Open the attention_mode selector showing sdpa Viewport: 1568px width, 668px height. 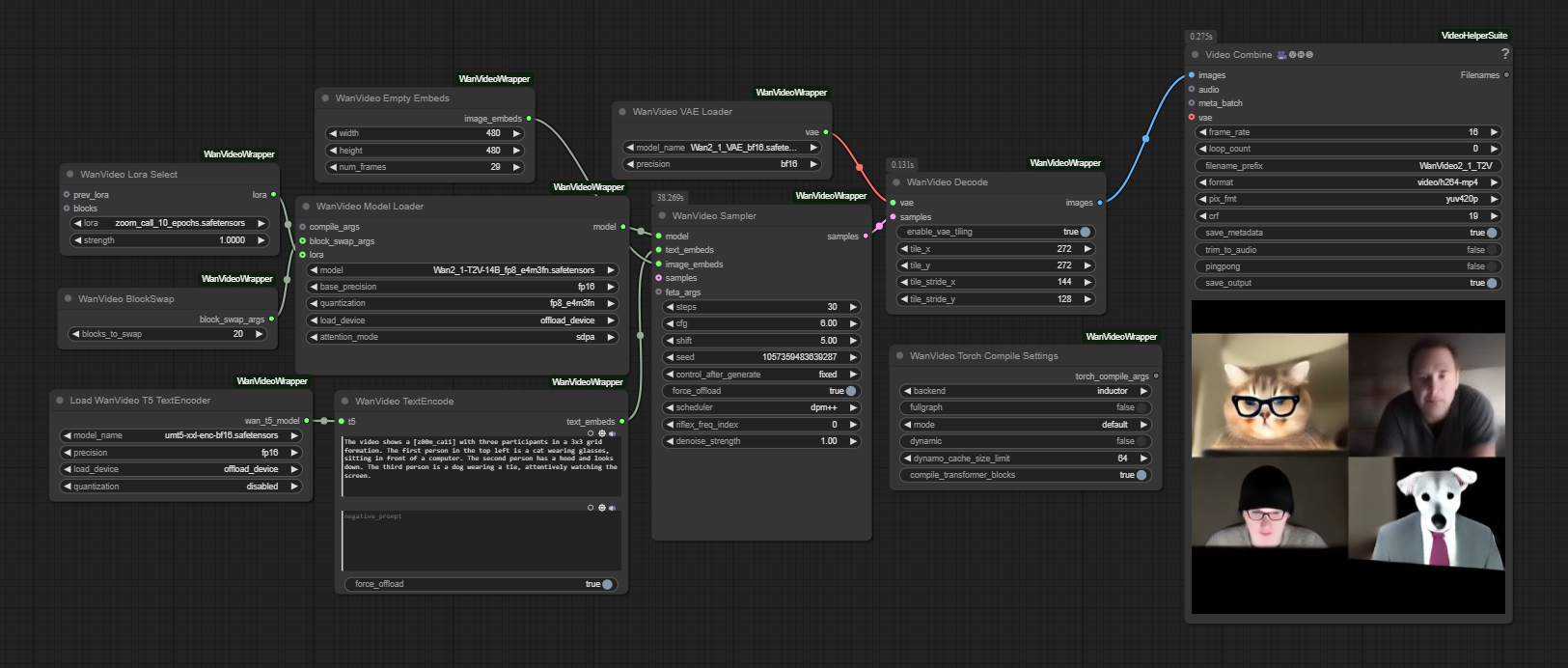(463, 337)
